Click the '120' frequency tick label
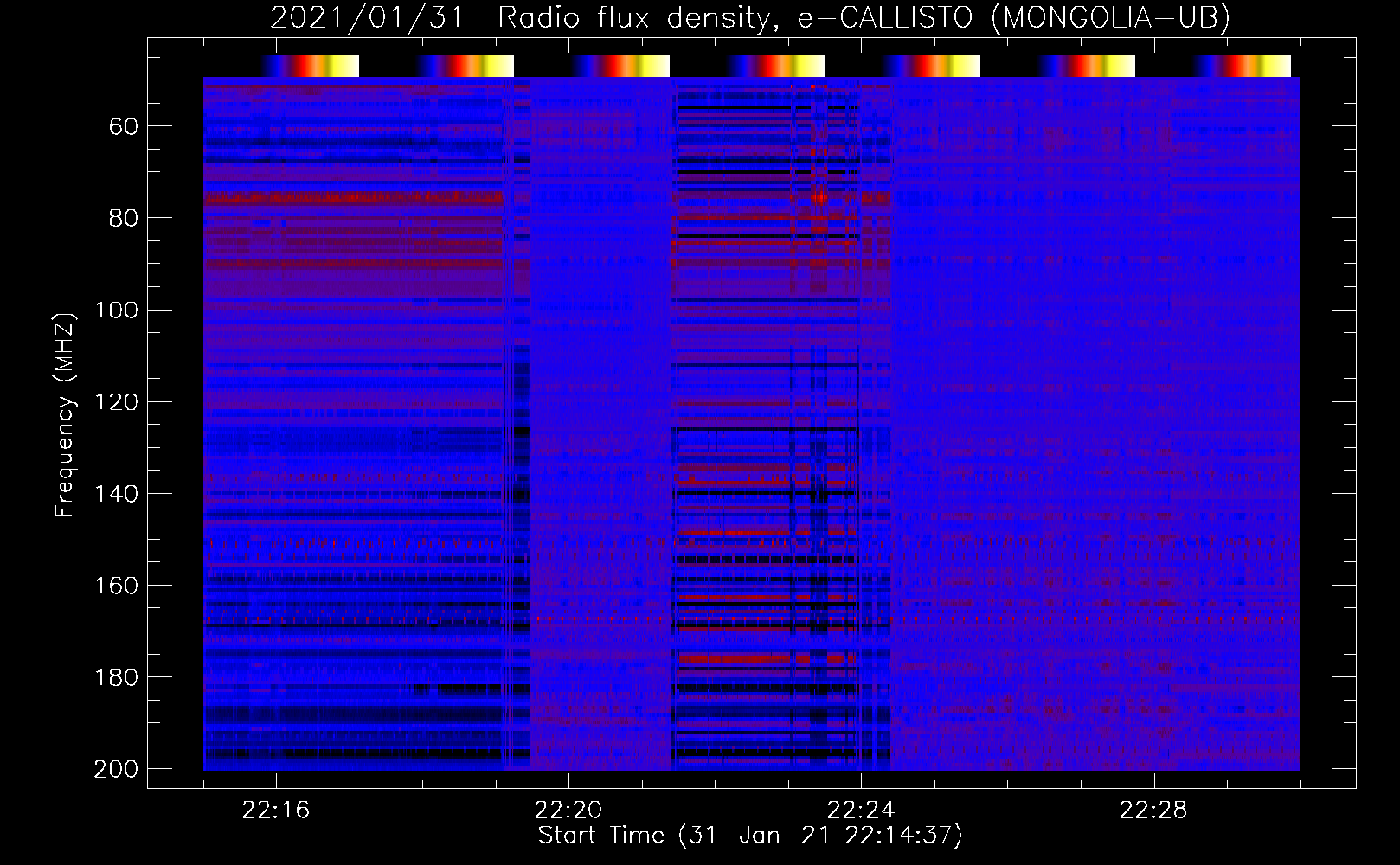Screen dimensions: 1400x865 coord(117,401)
